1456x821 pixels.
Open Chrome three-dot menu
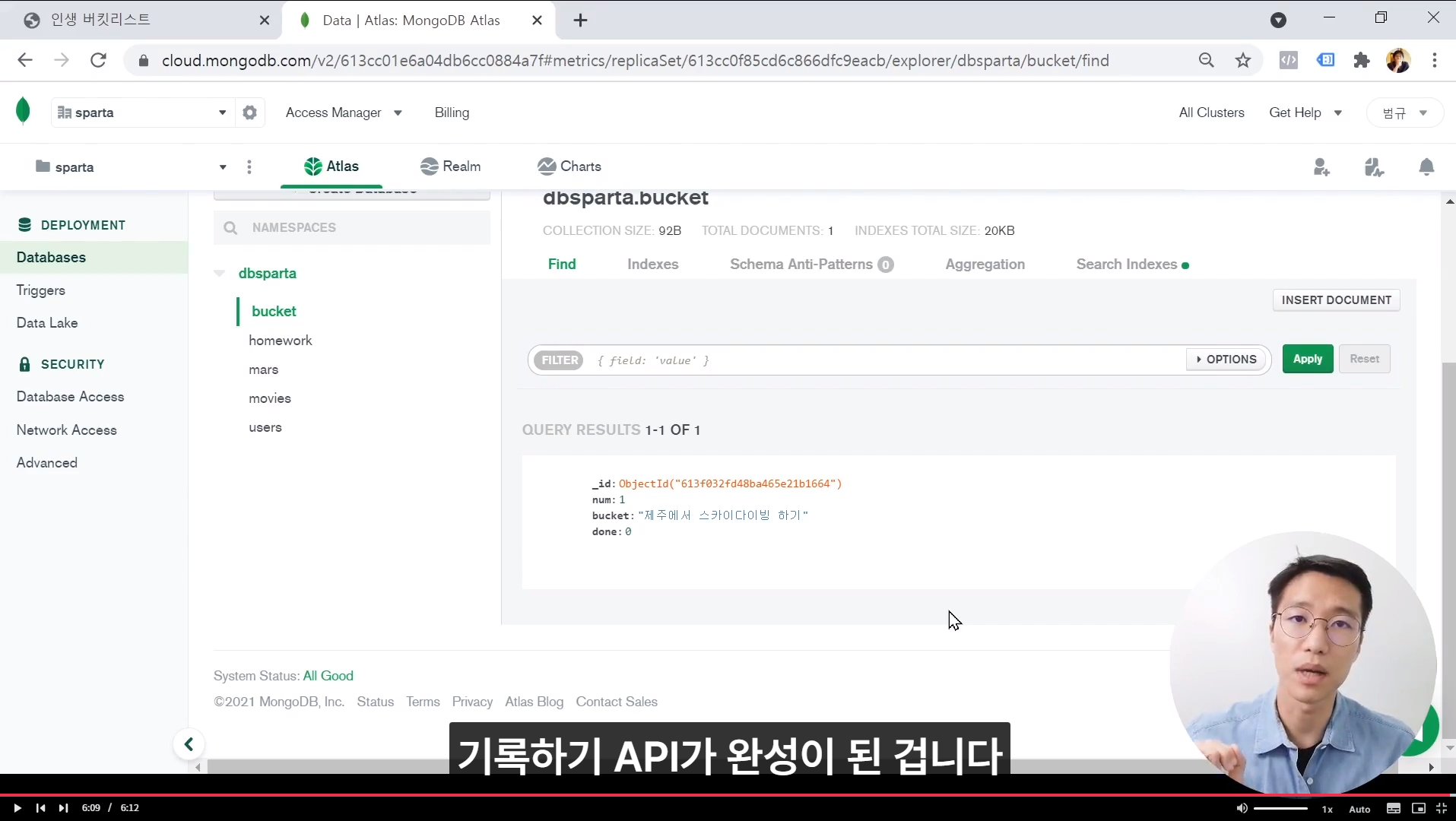coord(1435,60)
